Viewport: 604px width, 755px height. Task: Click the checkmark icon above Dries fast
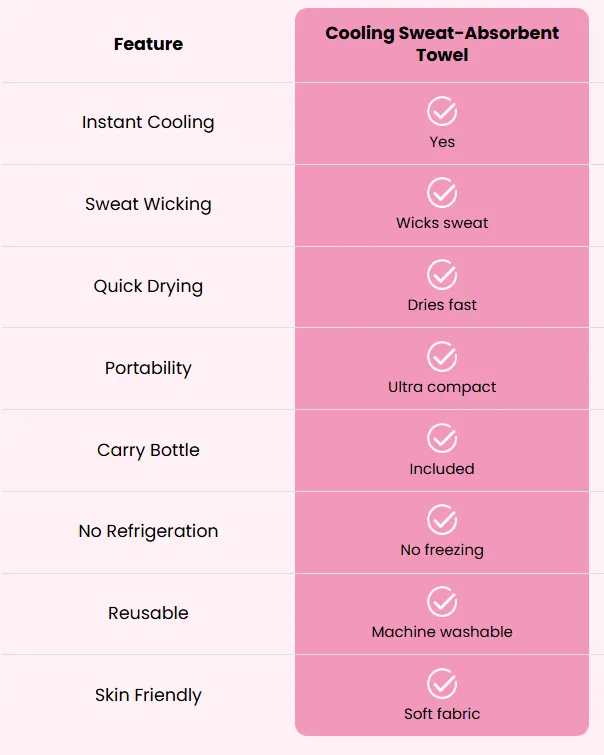coord(442,274)
